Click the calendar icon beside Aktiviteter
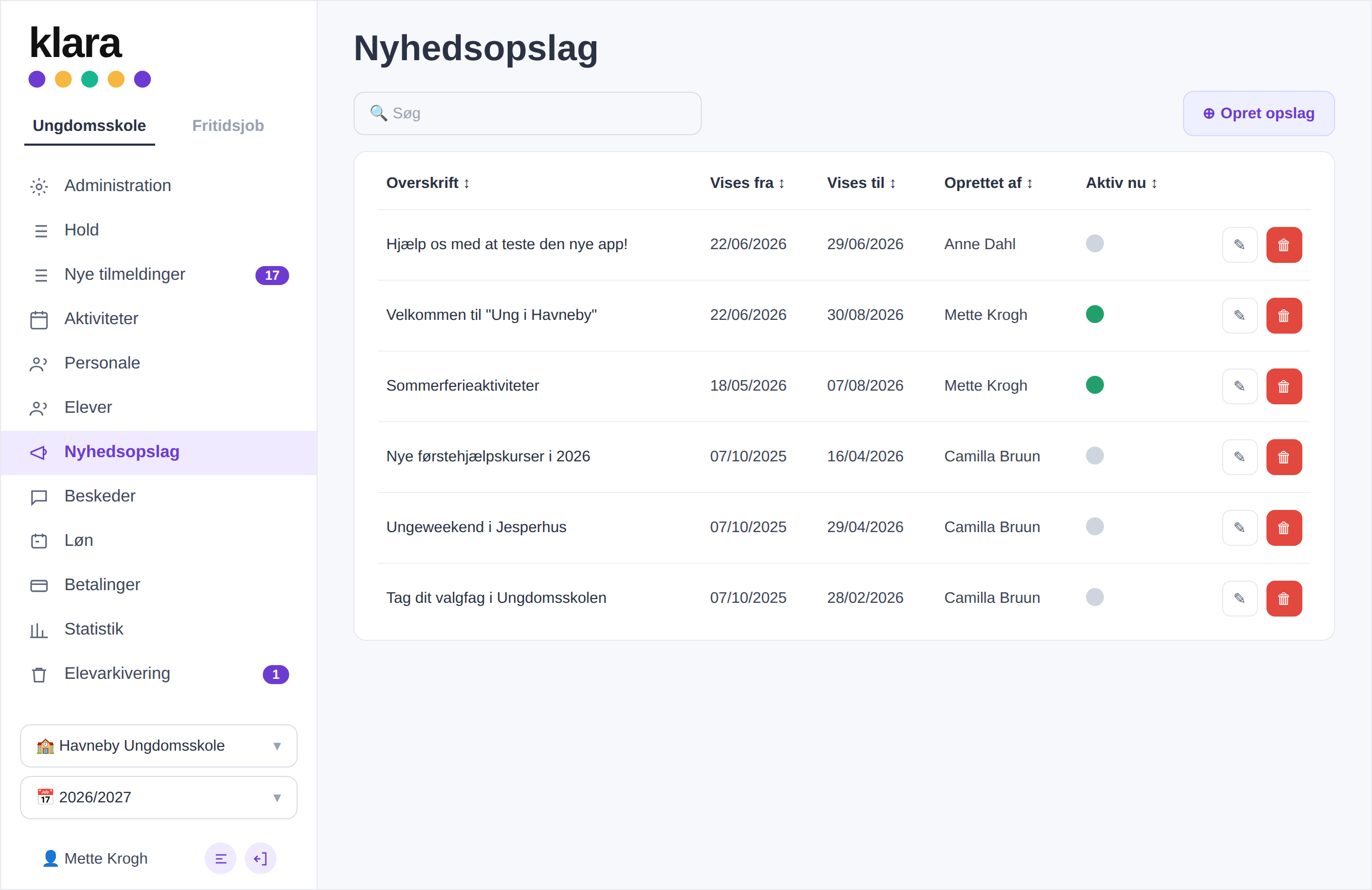The height and width of the screenshot is (890, 1372). pyautogui.click(x=39, y=319)
